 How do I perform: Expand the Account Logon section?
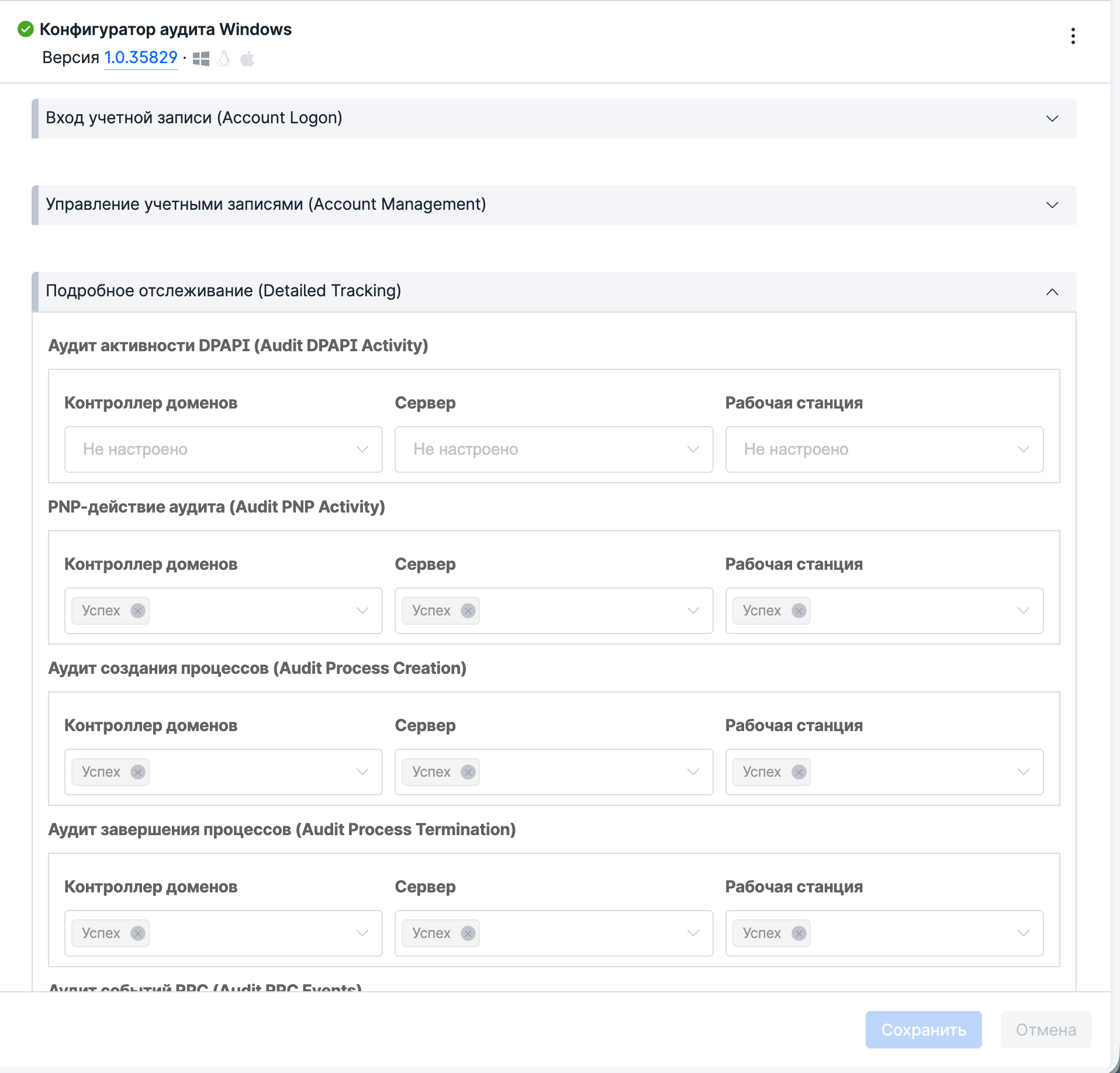[1052, 119]
